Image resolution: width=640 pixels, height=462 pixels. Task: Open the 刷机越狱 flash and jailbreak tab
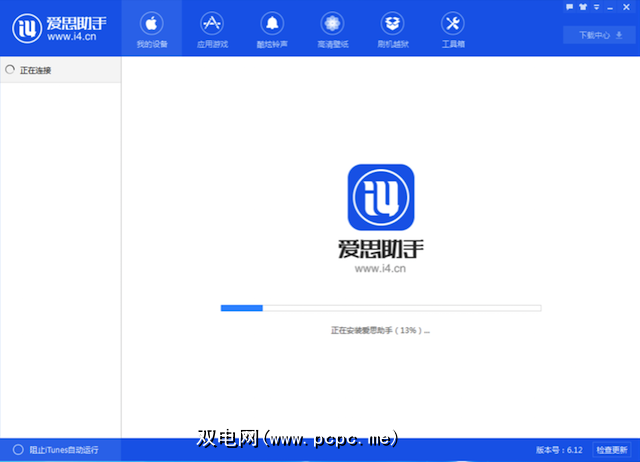point(393,29)
